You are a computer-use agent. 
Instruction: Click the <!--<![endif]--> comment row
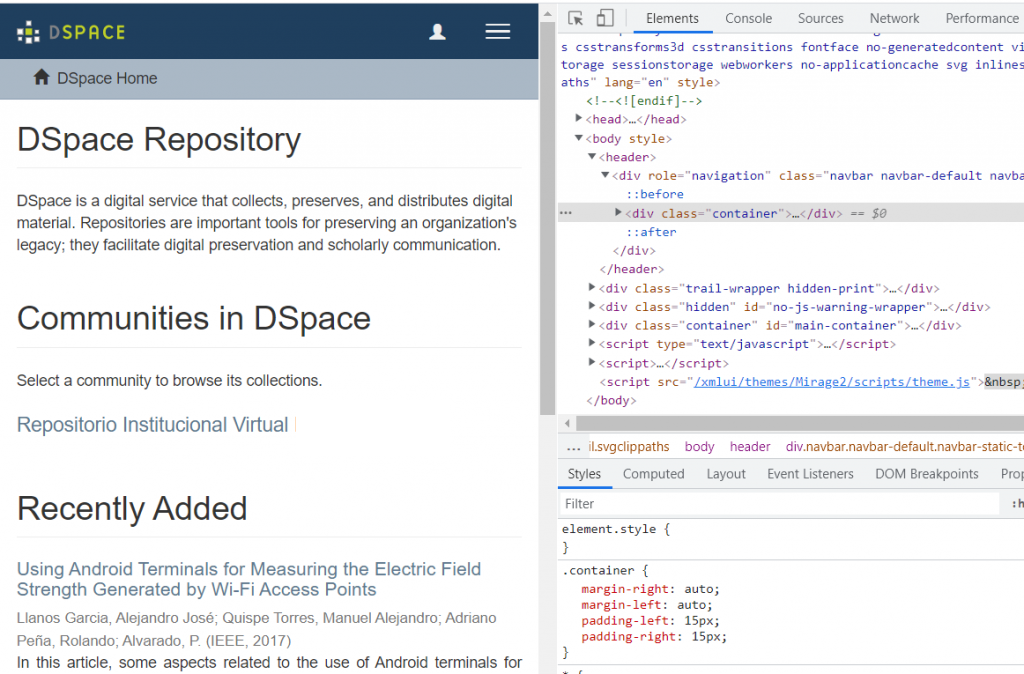click(644, 101)
